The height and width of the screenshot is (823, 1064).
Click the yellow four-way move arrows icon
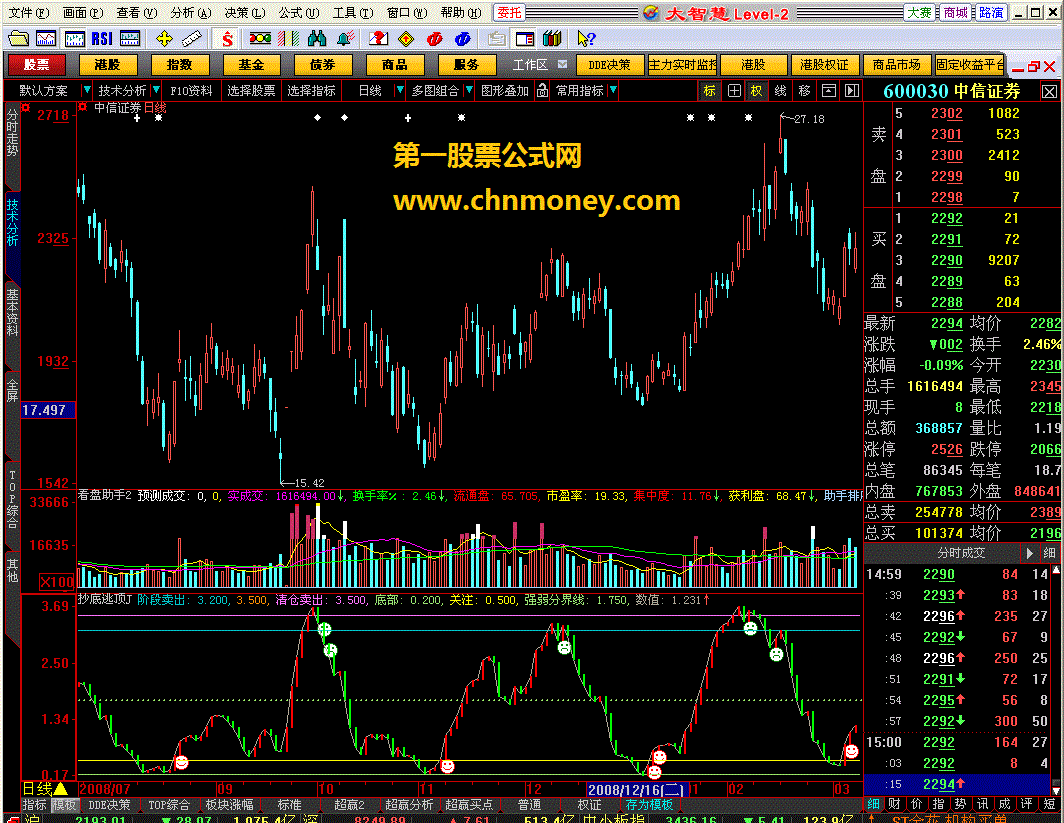click(x=164, y=39)
